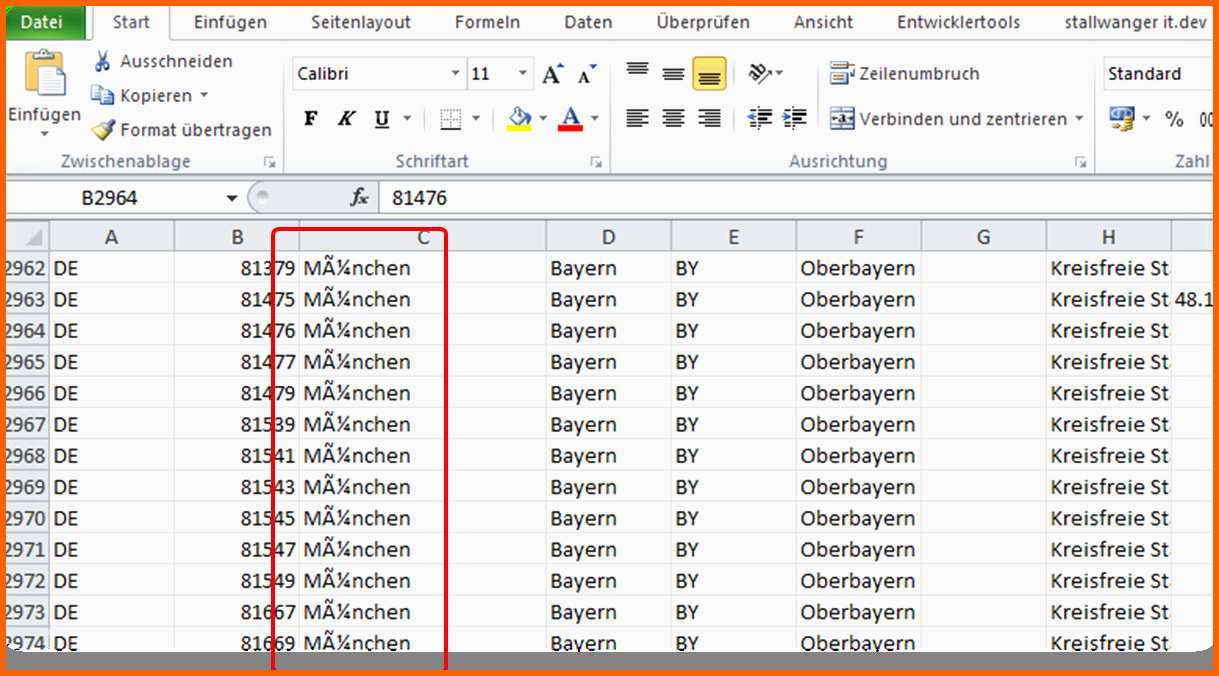Viewport: 1219px width, 676px height.
Task: Toggle highlighted bottom align button
Action: click(x=709, y=73)
